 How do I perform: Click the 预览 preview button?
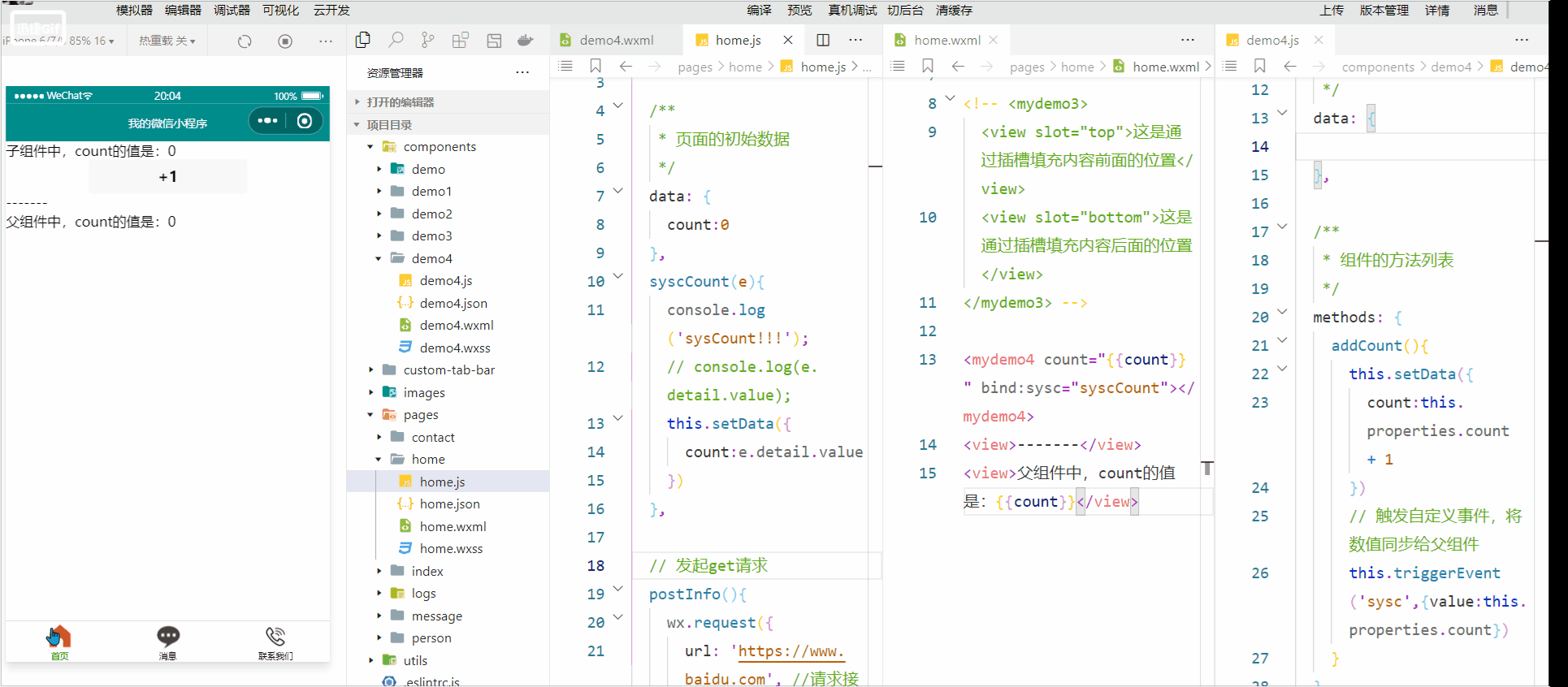point(799,10)
